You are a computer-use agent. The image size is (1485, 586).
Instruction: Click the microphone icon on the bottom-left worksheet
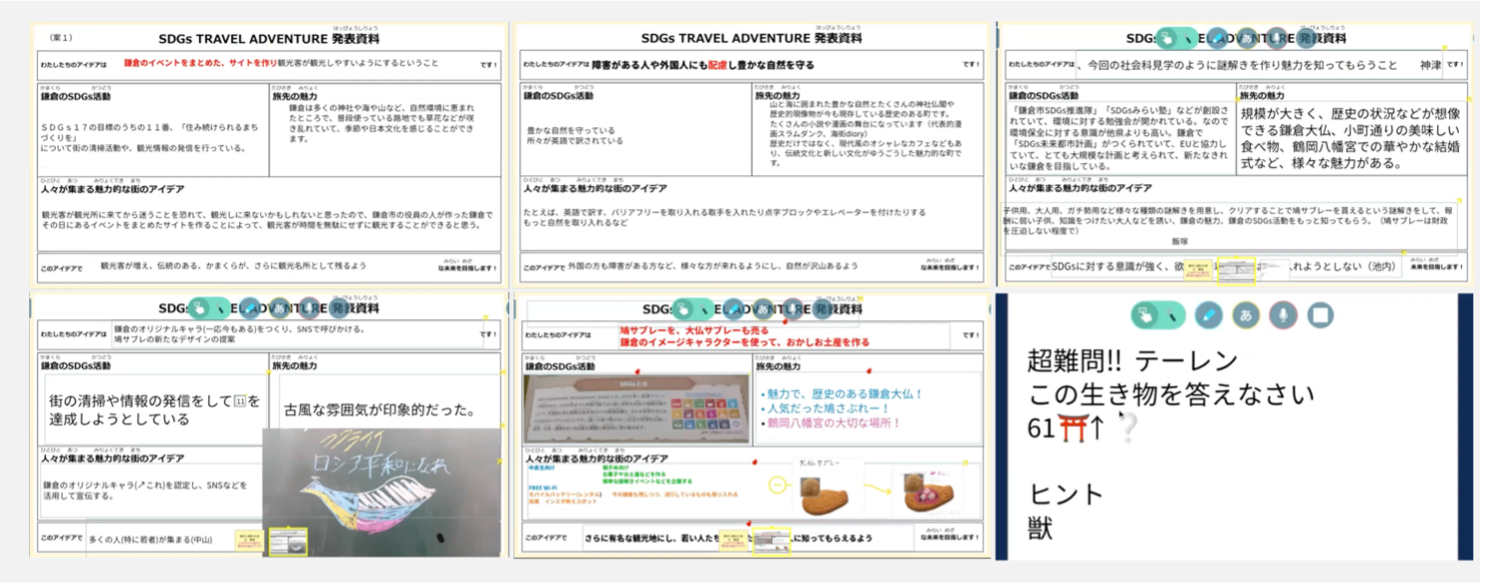tap(309, 308)
